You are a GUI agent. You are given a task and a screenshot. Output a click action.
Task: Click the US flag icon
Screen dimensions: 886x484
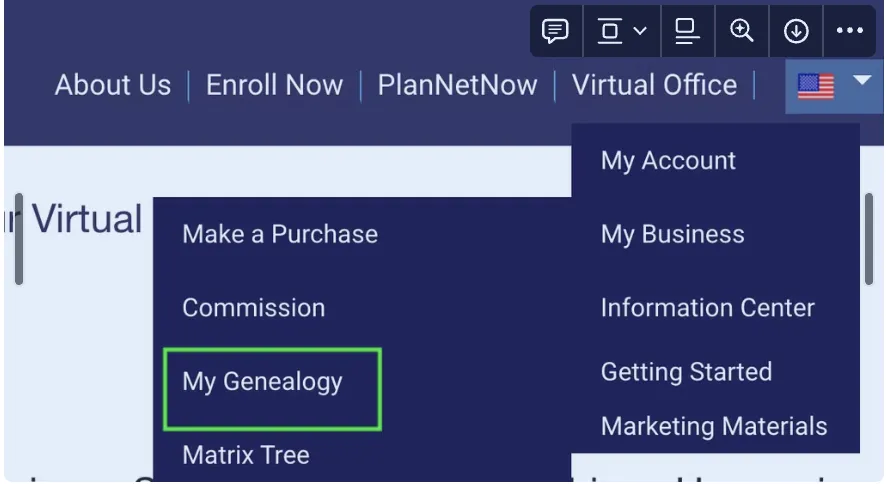[x=816, y=87]
